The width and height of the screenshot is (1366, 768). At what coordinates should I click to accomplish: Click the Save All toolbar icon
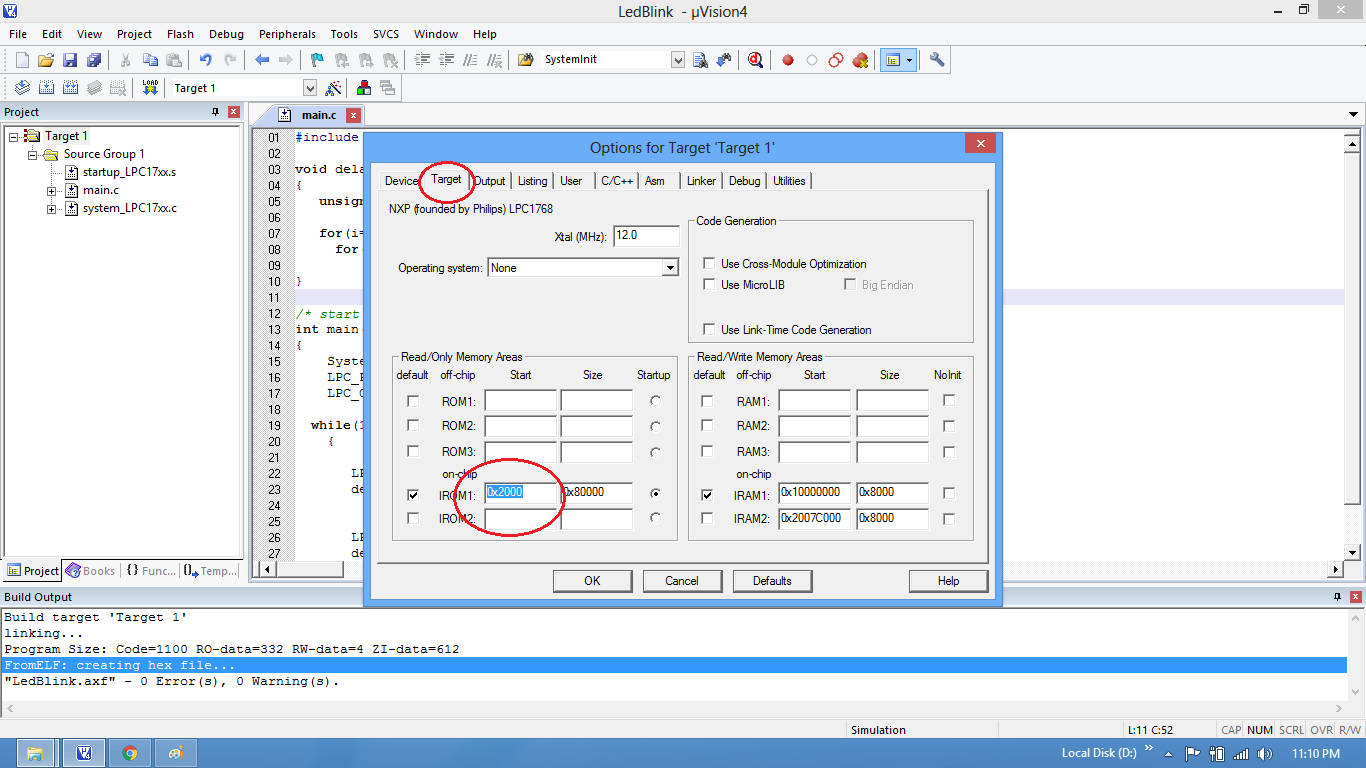click(94, 60)
